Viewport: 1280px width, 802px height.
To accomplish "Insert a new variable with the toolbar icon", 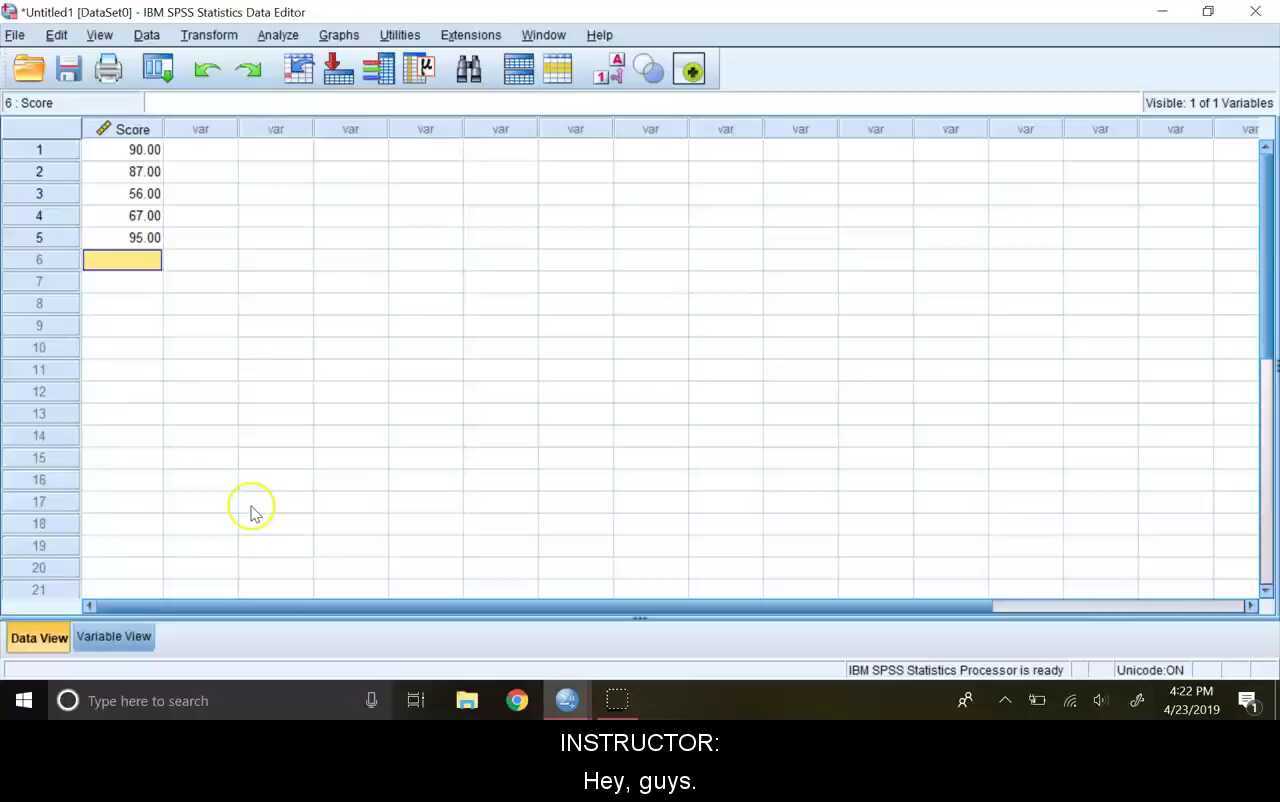I will (557, 68).
